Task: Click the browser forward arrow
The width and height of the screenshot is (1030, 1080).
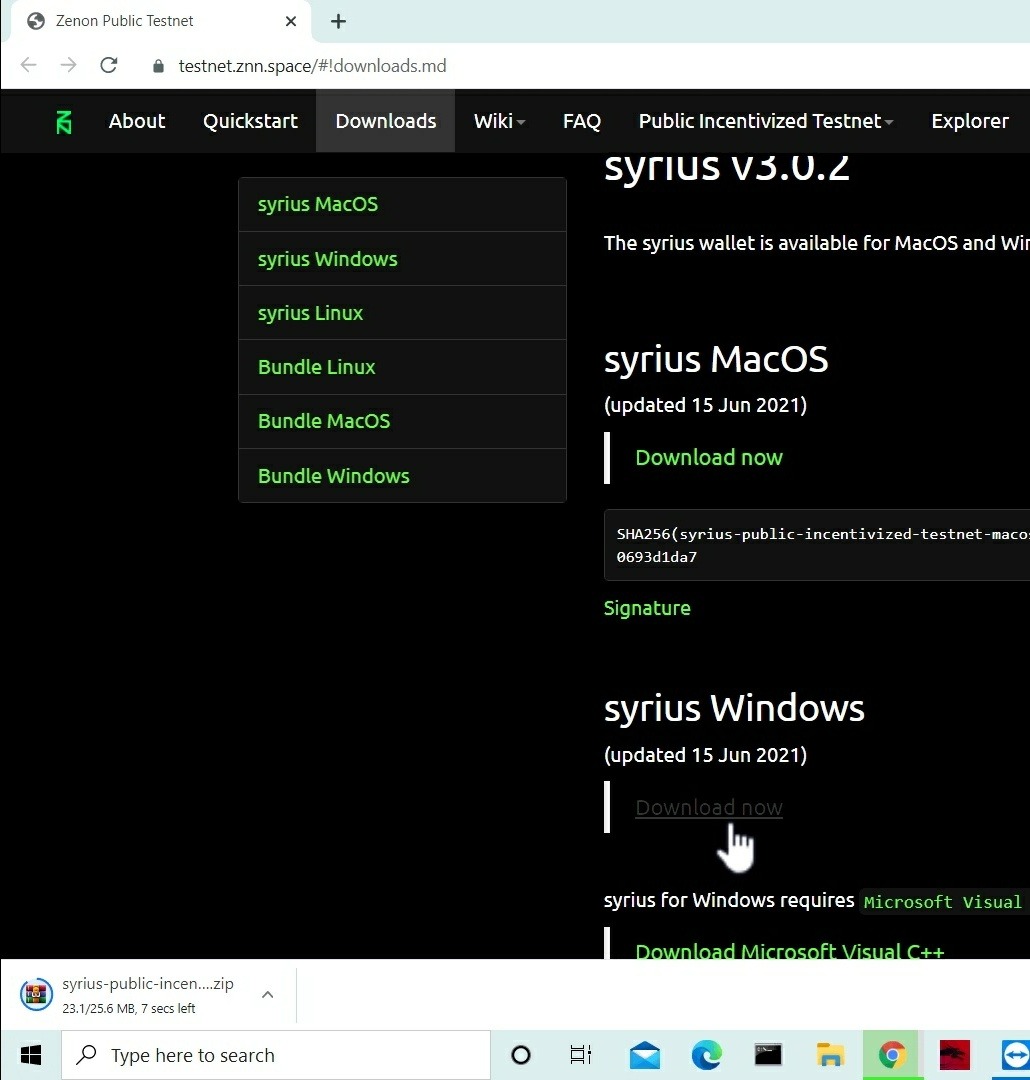Action: tap(68, 65)
